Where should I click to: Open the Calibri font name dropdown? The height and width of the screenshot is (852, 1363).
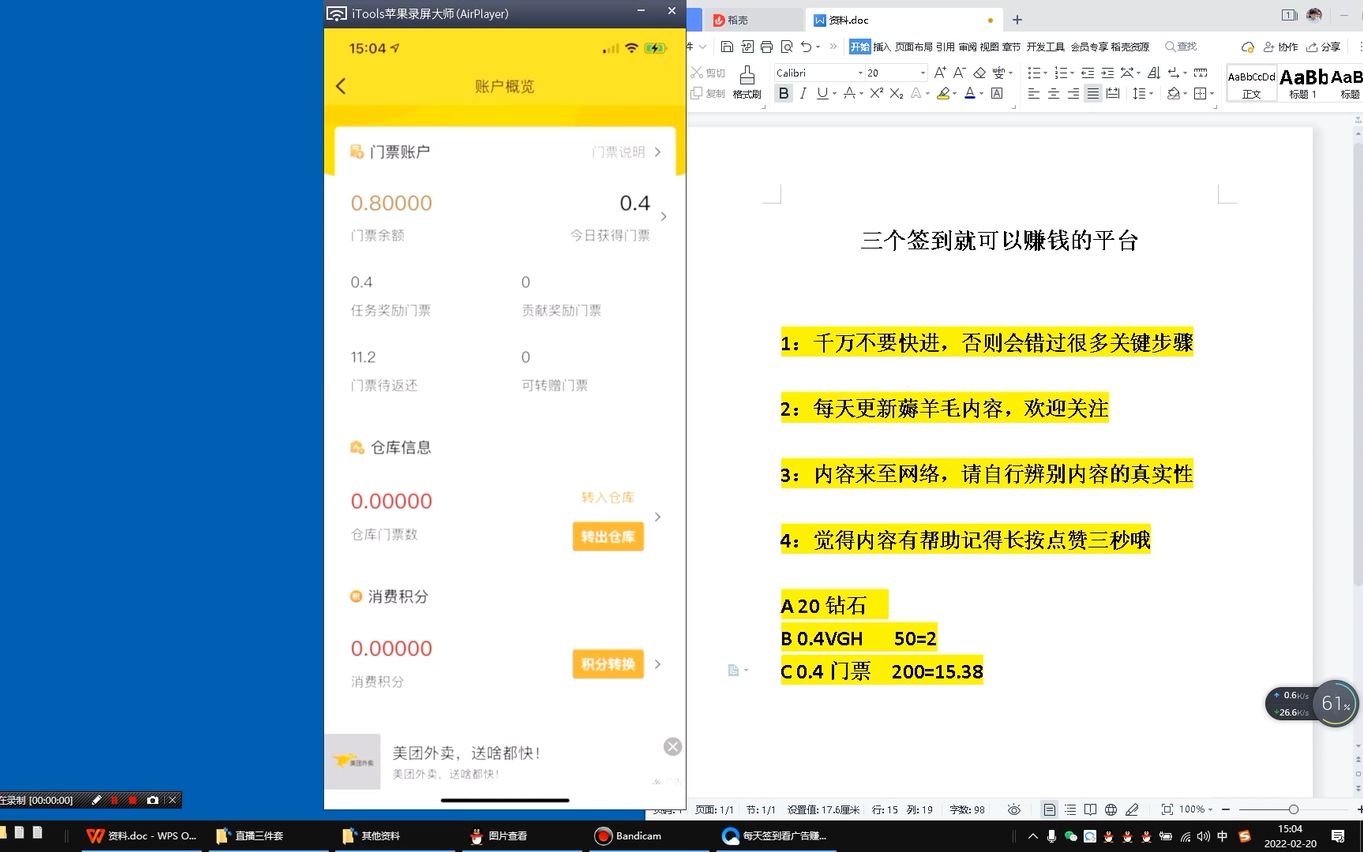click(860, 72)
